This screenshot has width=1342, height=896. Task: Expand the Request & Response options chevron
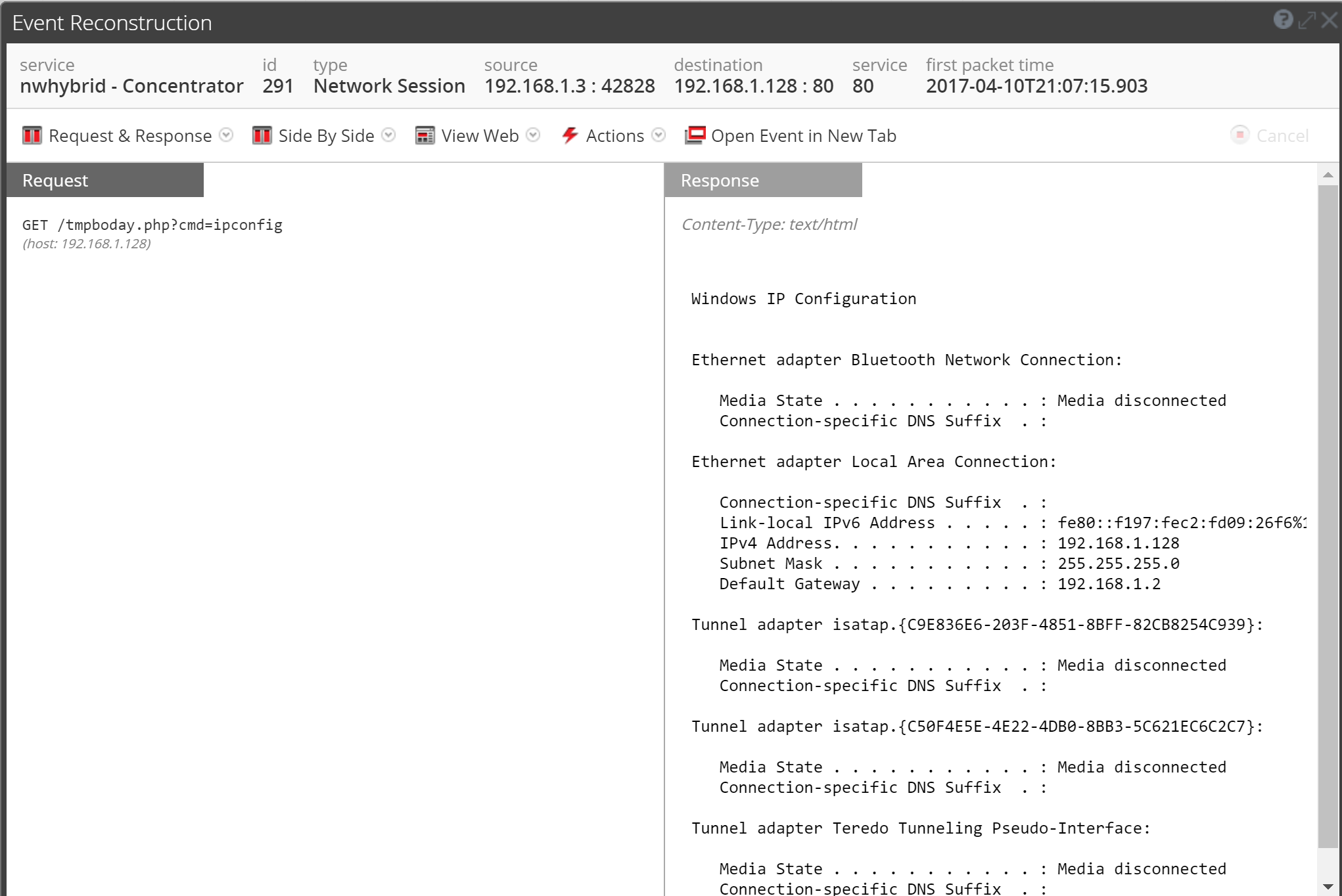225,135
